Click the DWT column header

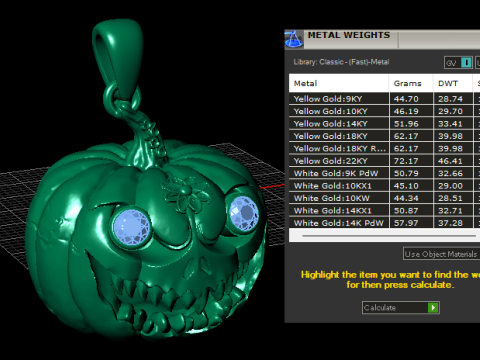click(x=453, y=83)
